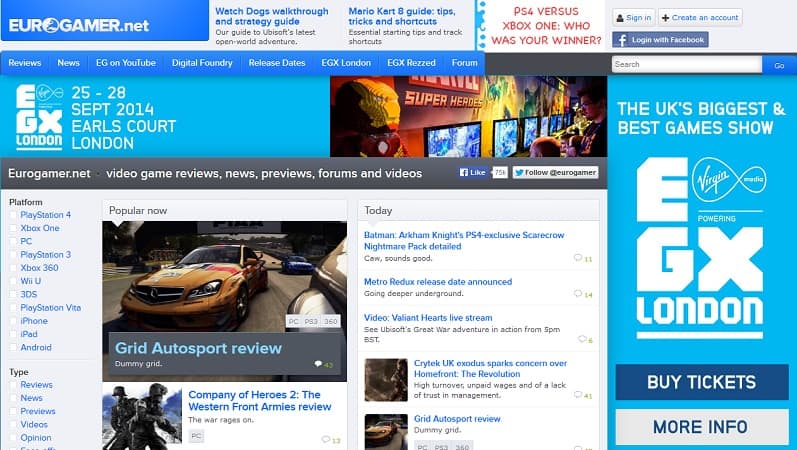
Task: Tick the Xbox One platform filter
Action: (x=14, y=228)
